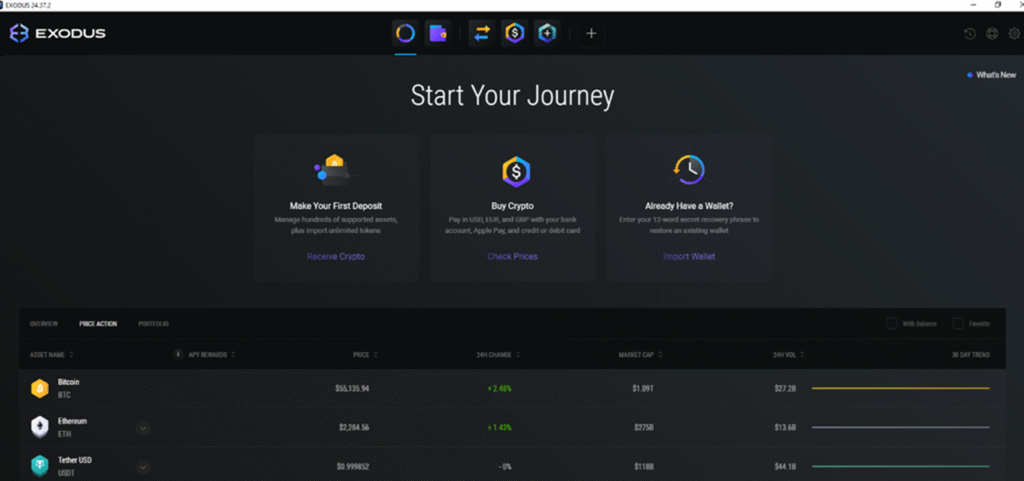Expand the Tether USD row chevron
The width and height of the screenshot is (1024, 481).
(143, 466)
